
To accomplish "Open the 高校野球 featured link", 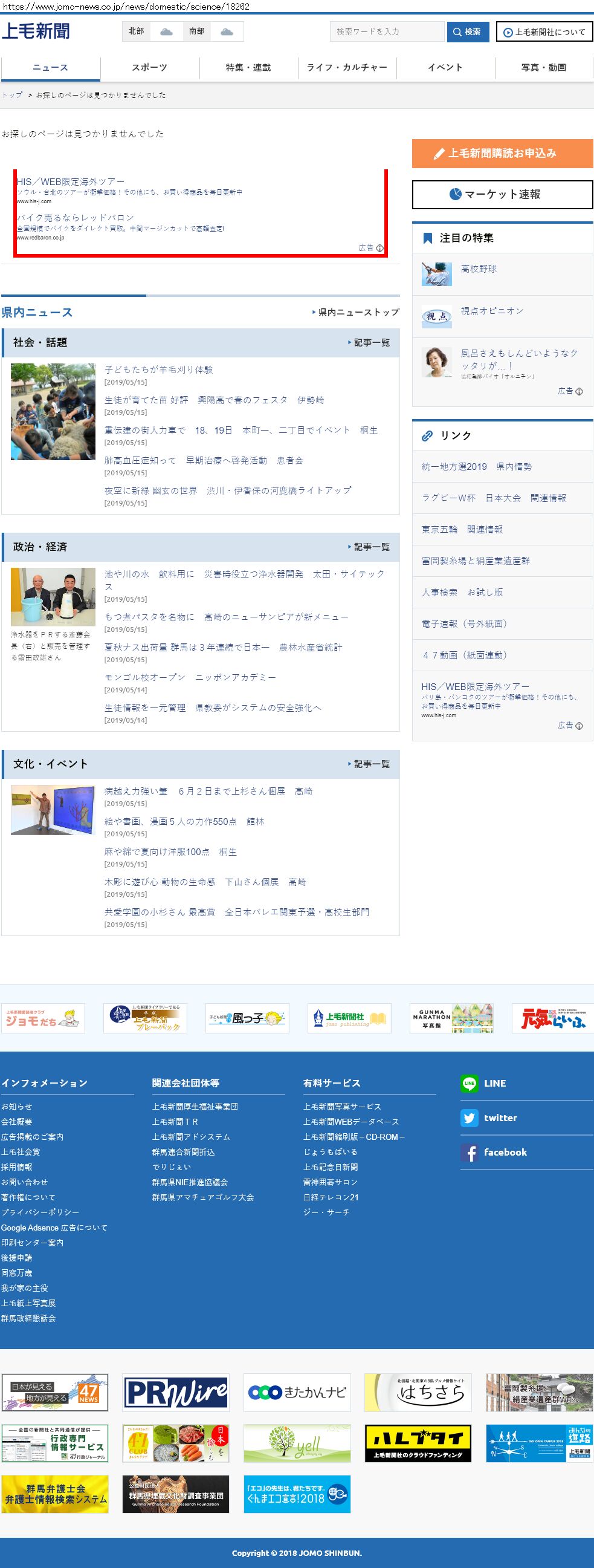I will click(x=479, y=269).
